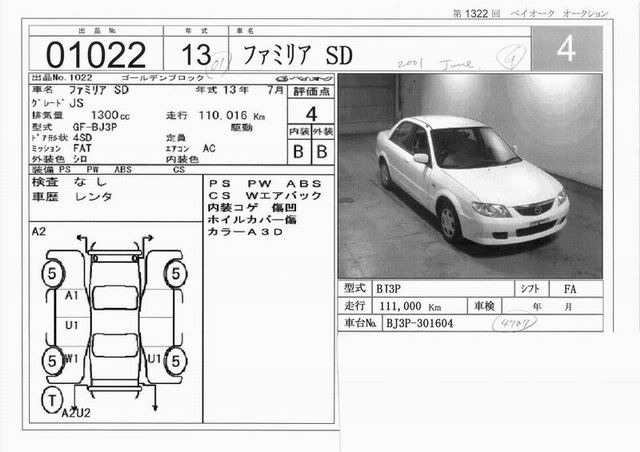Select the 型式 value BJ3P under the photo
Screen dimensions: 640x452
[389, 289]
